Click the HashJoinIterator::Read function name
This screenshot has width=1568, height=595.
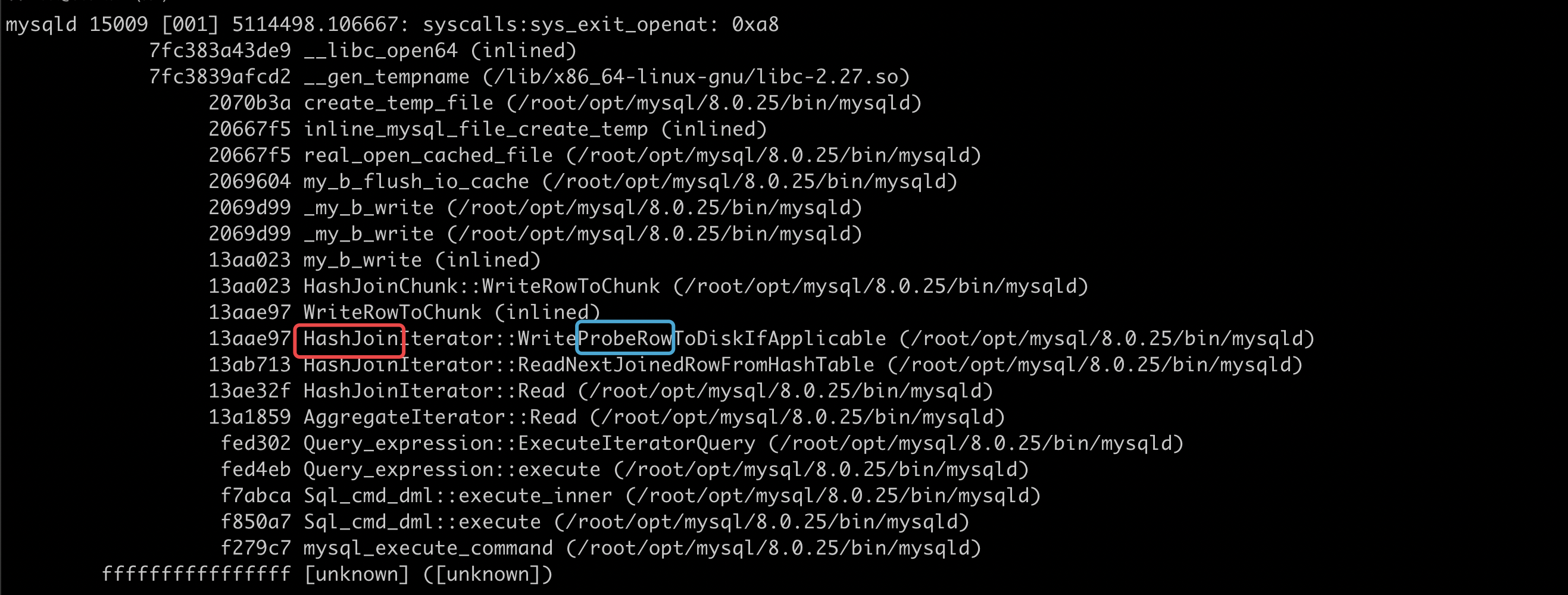pyautogui.click(x=434, y=391)
